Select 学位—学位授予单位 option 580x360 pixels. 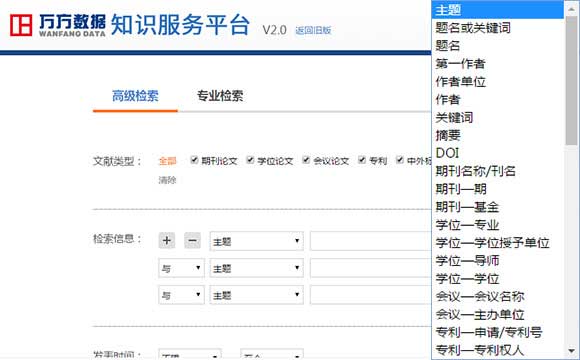coord(498,243)
